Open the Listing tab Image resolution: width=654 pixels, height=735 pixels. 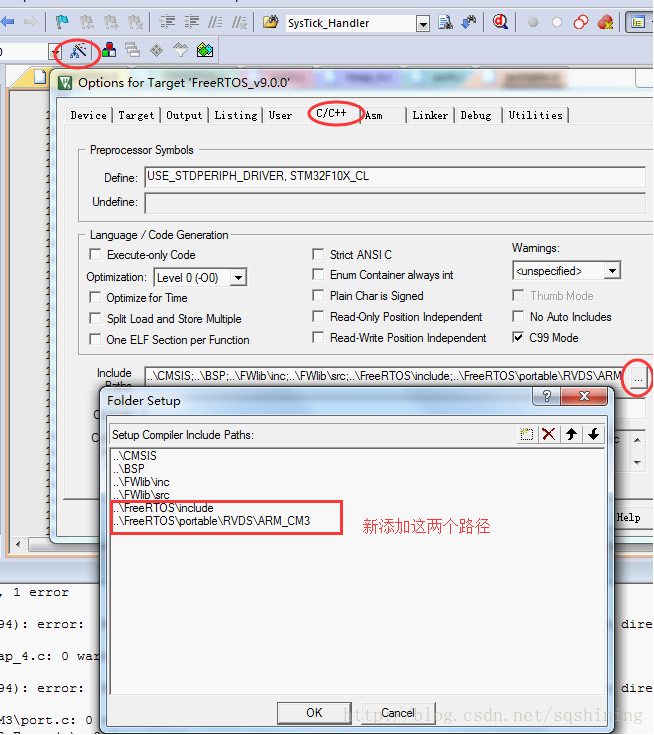coord(236,115)
